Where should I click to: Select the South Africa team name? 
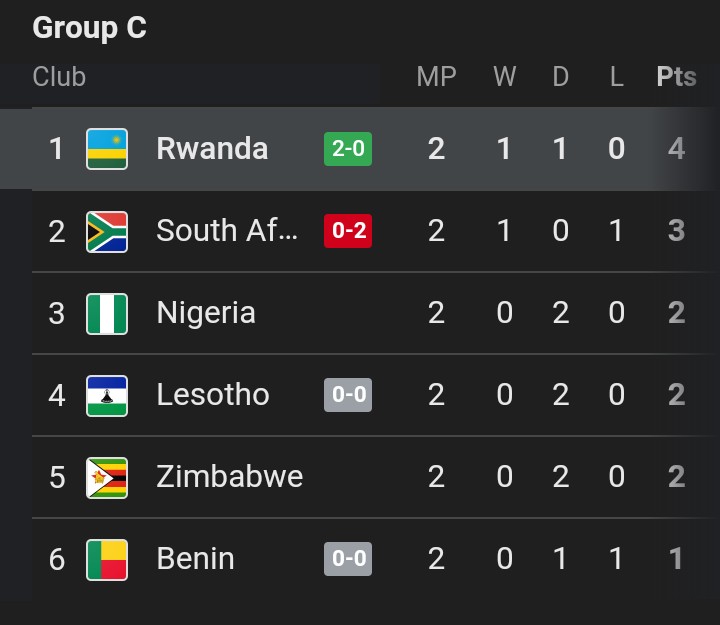coord(227,231)
